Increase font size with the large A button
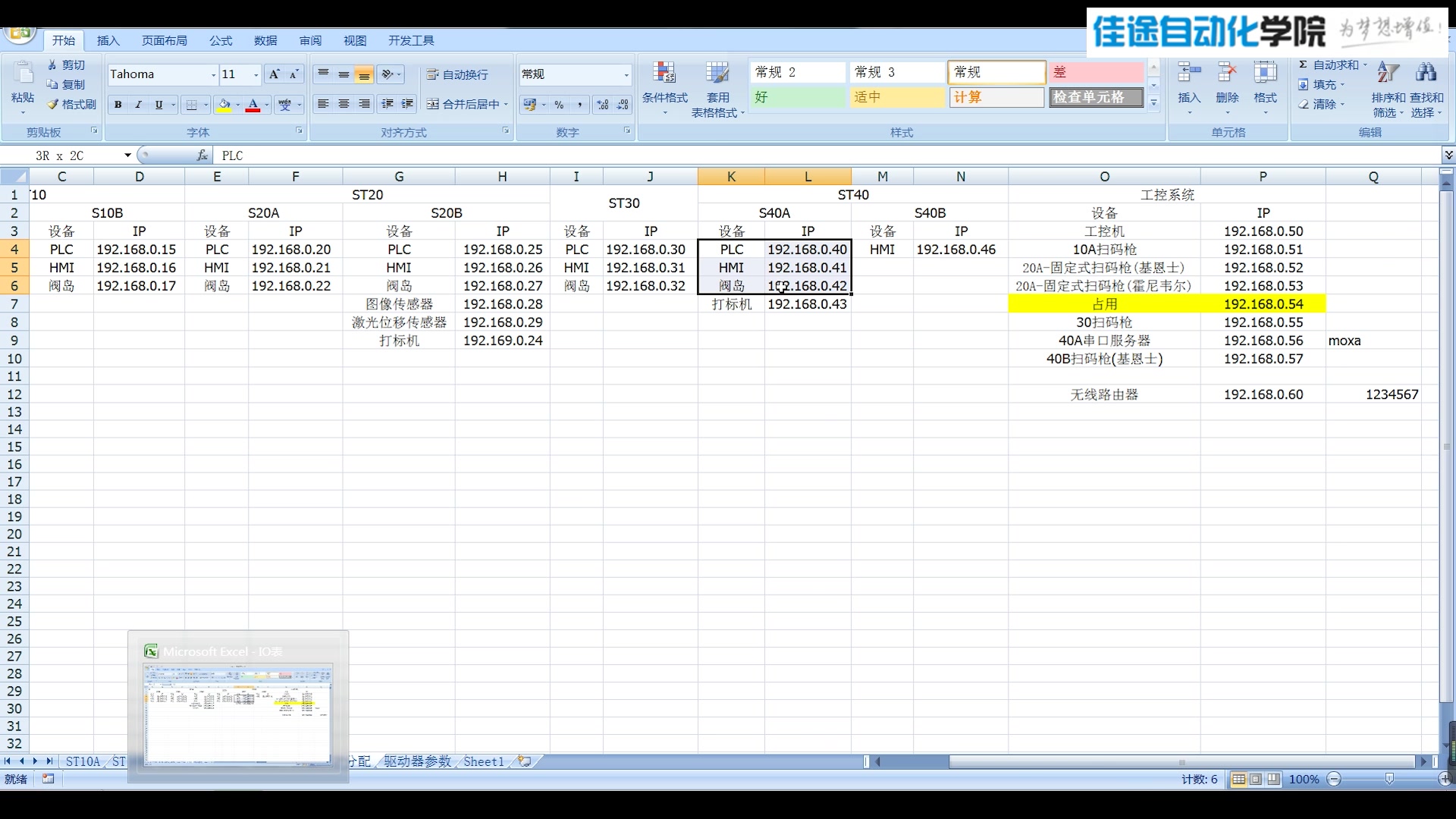Screen dimensions: 1456x819 [275, 74]
